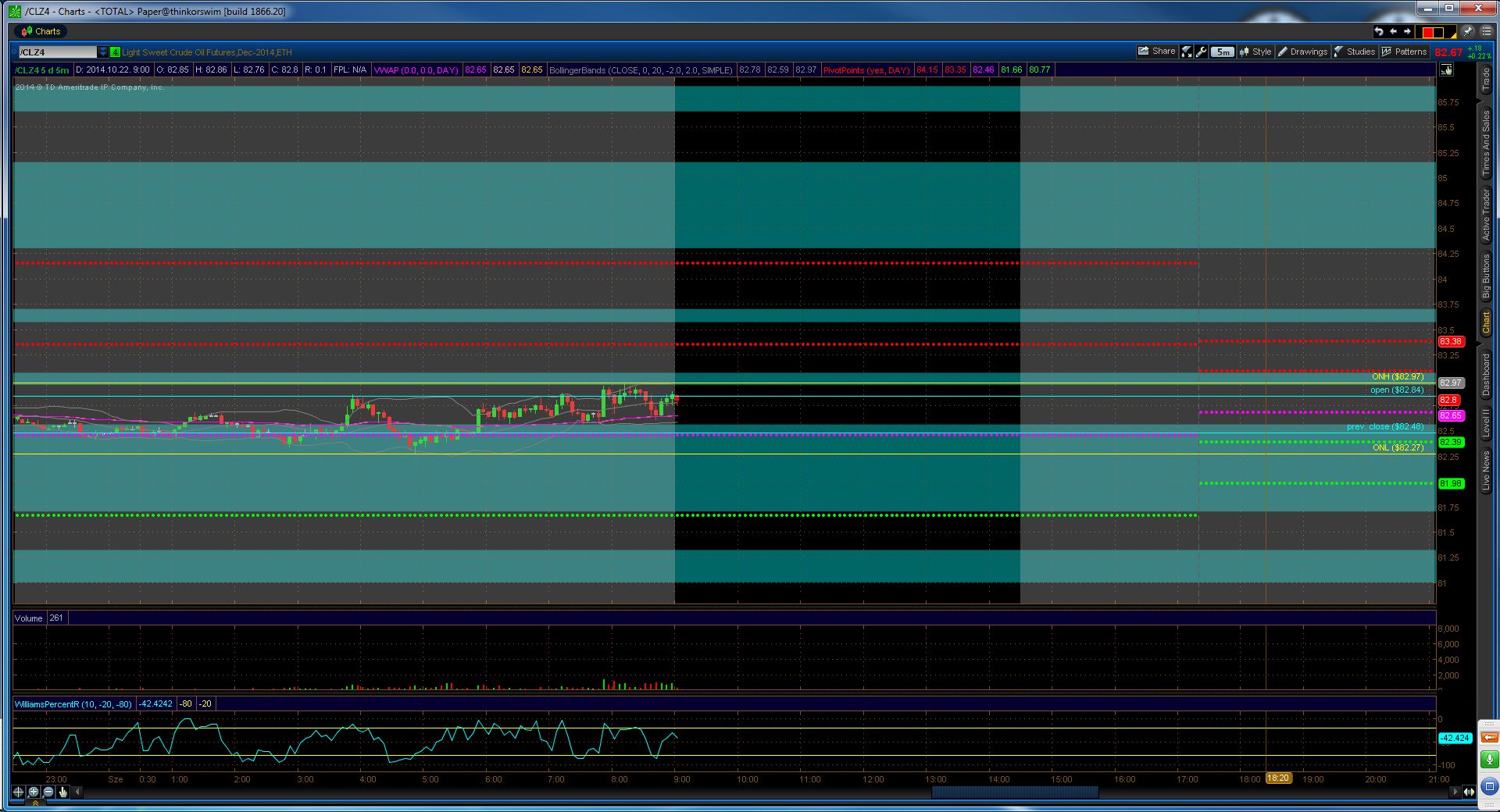The image size is (1500, 812).
Task: Click the drawing hand icon above price axis
Action: [x=1446, y=69]
